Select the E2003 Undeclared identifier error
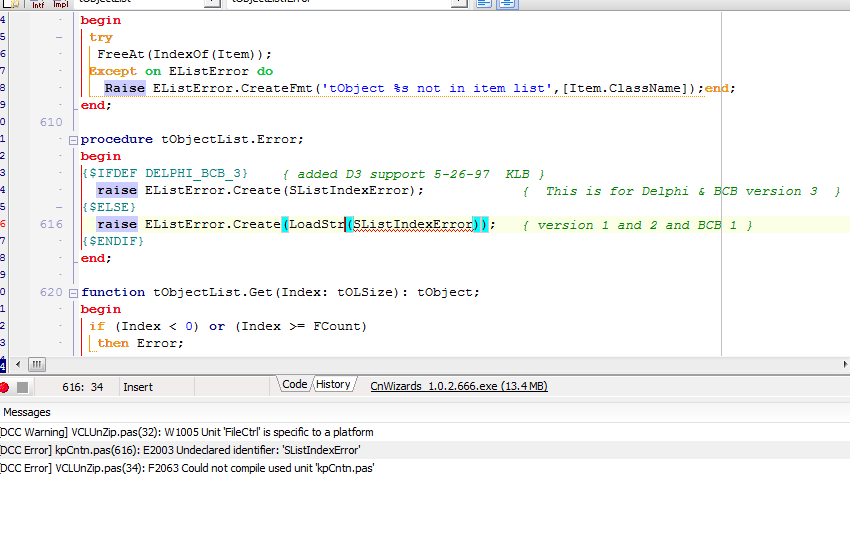The image size is (850, 536). tap(180, 450)
